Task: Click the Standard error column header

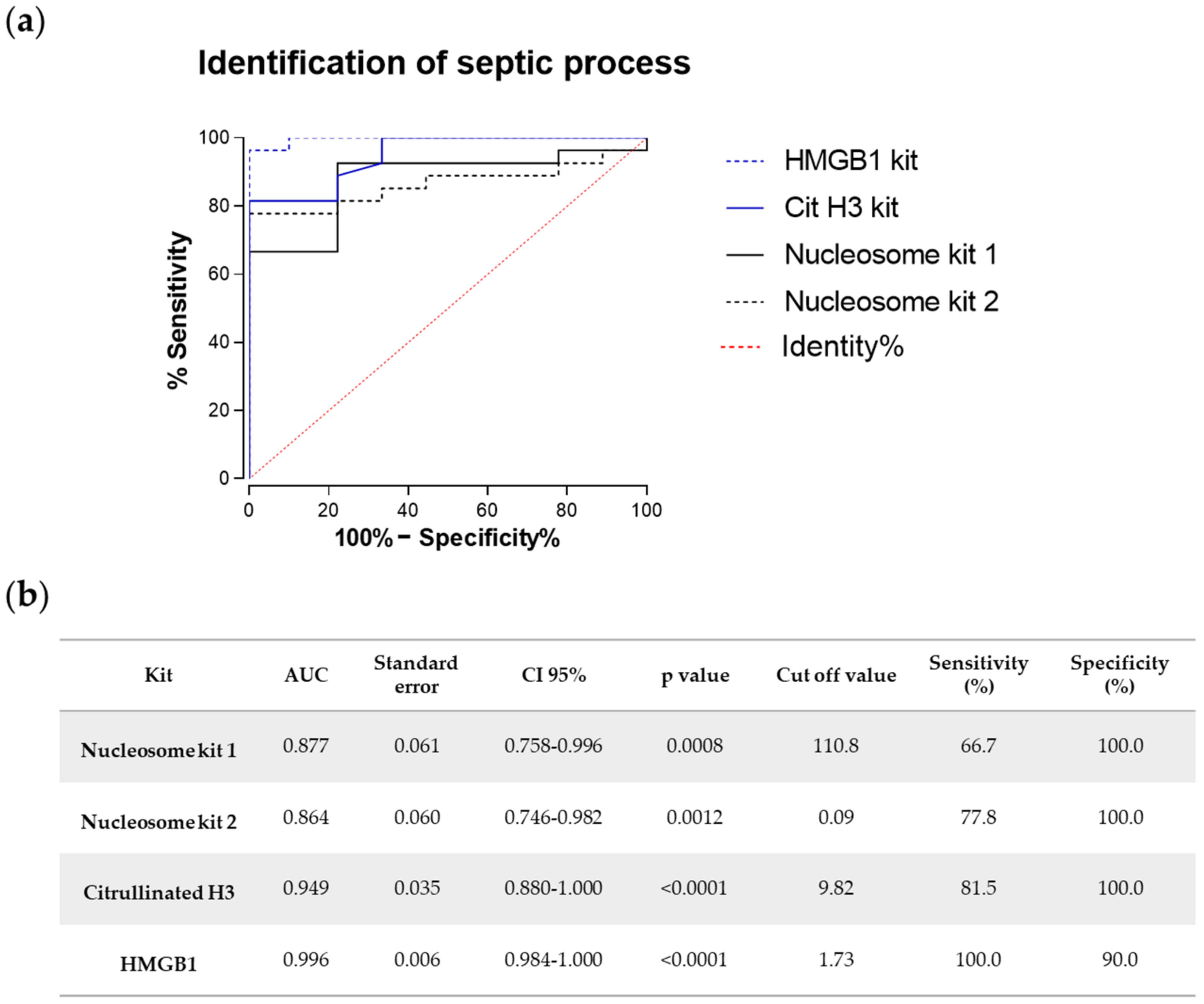Action: (x=416, y=674)
